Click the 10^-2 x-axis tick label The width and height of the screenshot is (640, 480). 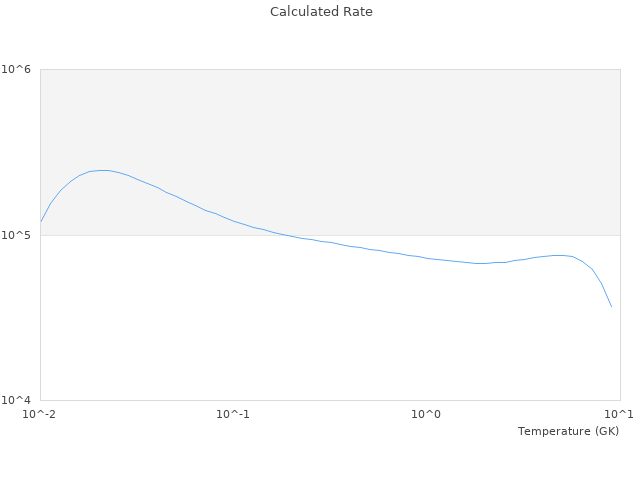(40, 414)
